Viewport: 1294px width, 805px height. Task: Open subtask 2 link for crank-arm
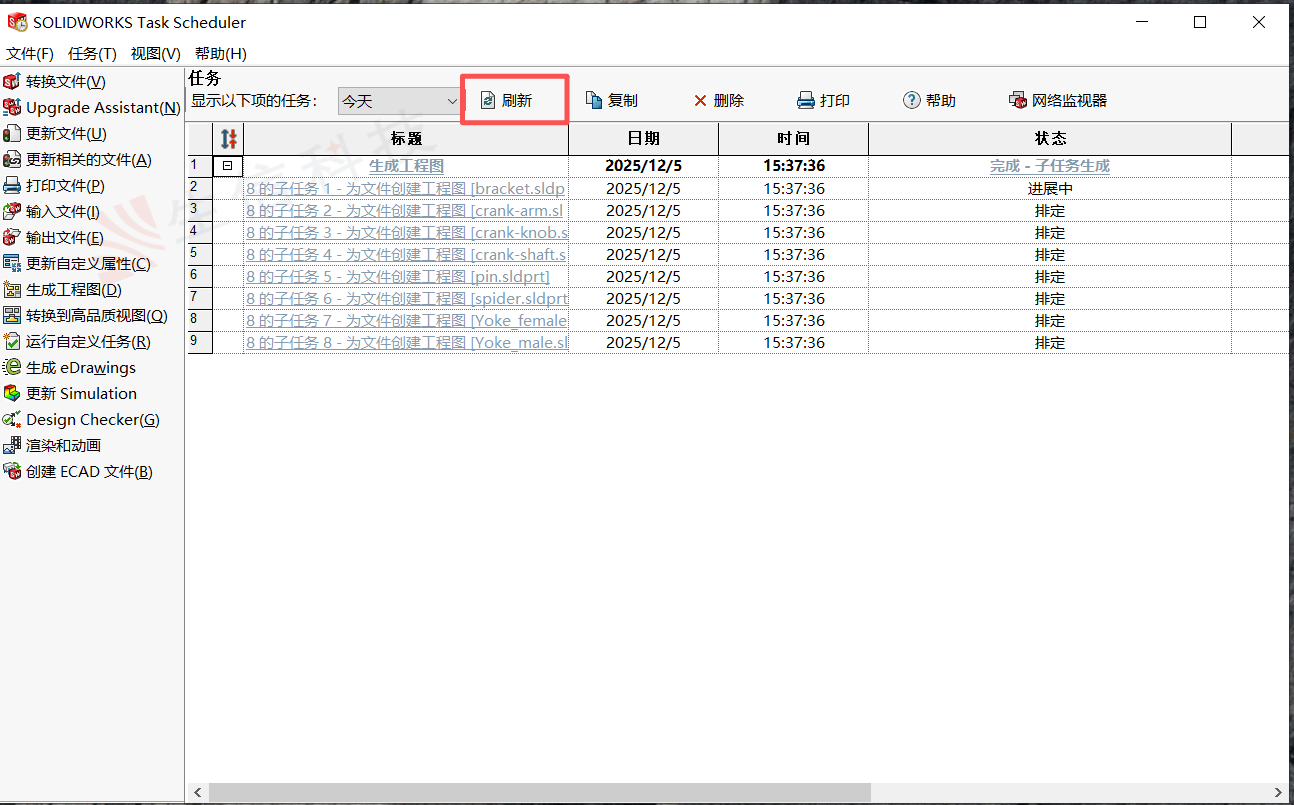(x=406, y=211)
